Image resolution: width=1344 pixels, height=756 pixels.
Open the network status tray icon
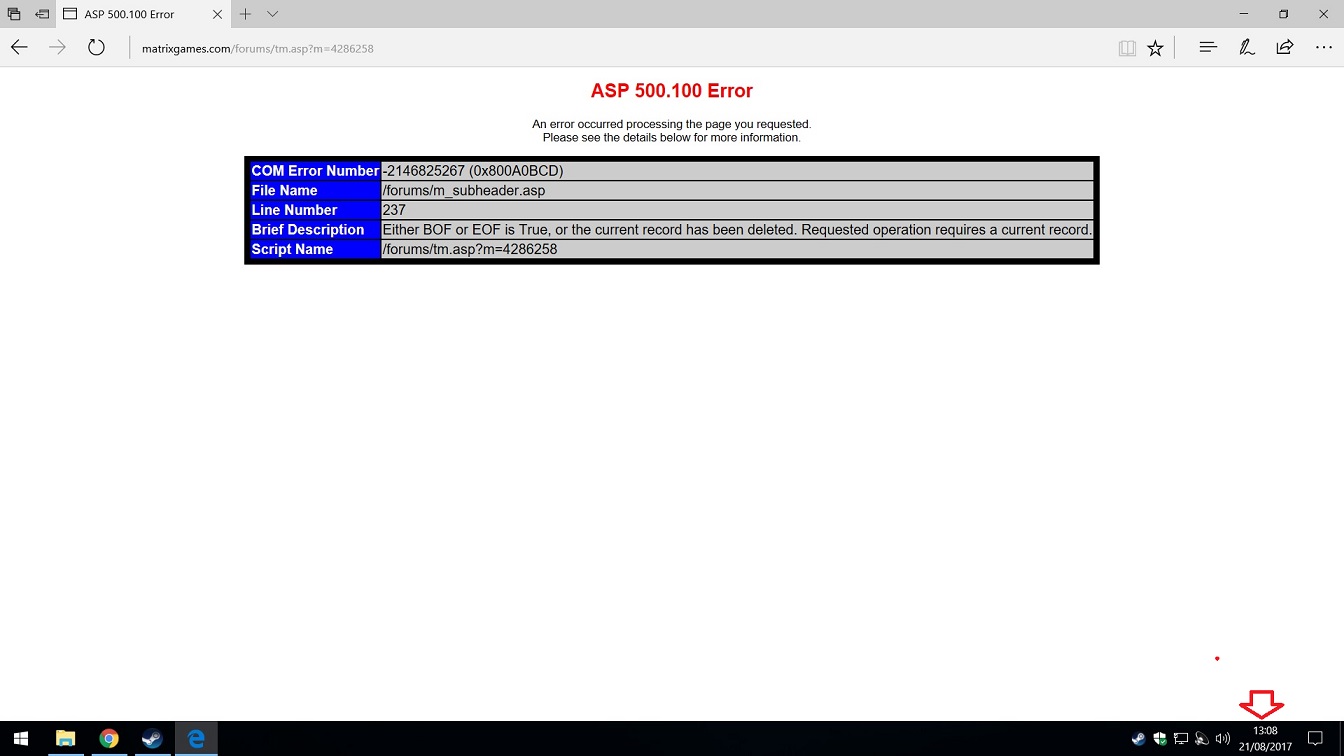click(x=1181, y=739)
